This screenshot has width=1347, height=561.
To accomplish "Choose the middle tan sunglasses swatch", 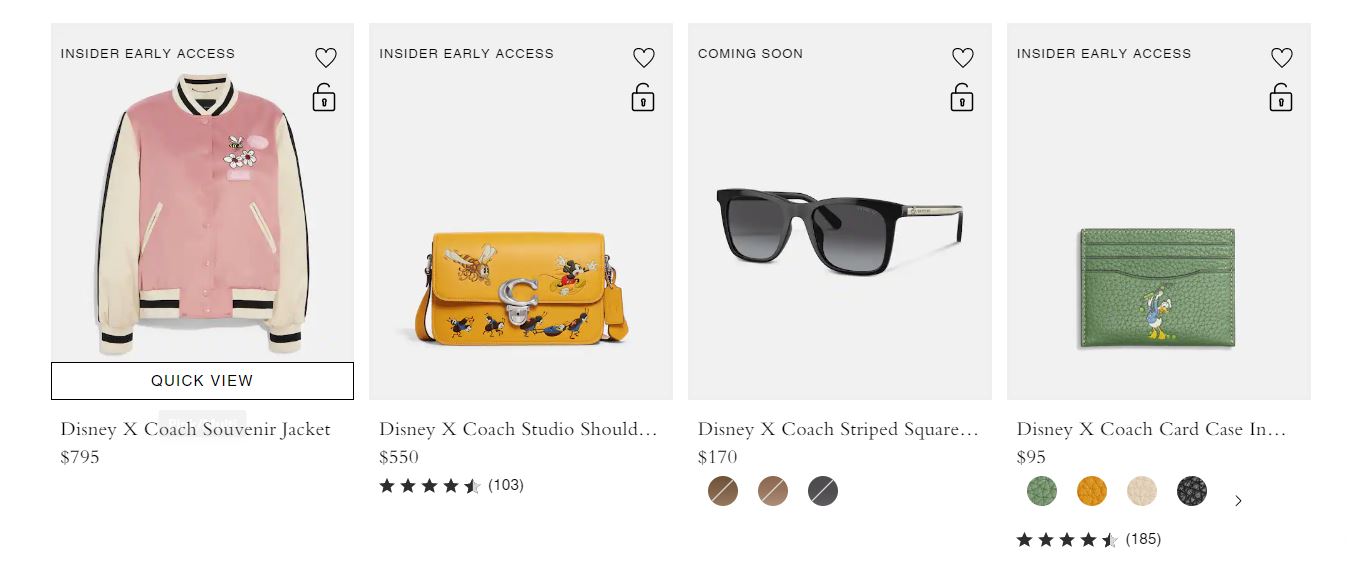I will click(x=773, y=491).
